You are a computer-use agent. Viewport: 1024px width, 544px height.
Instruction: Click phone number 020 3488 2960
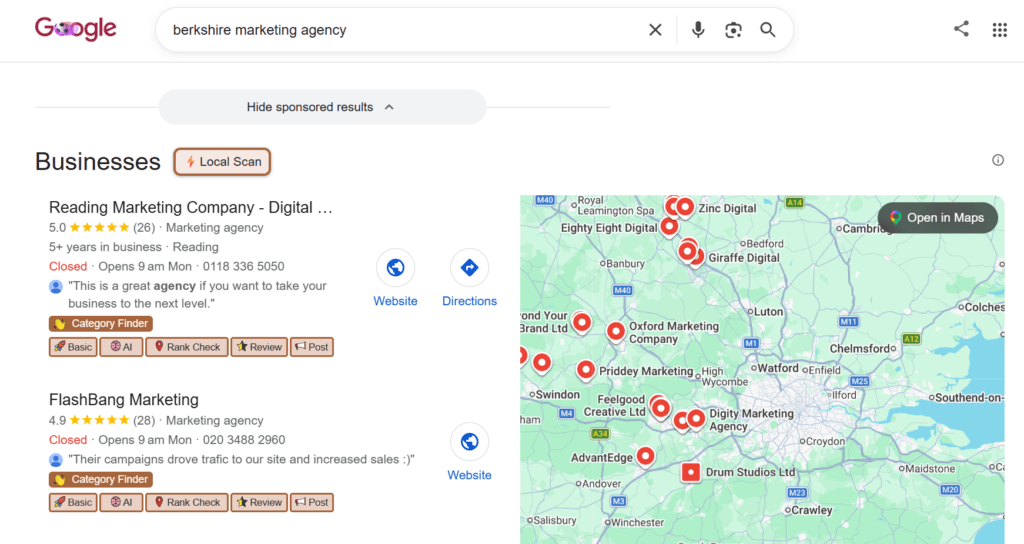[244, 440]
